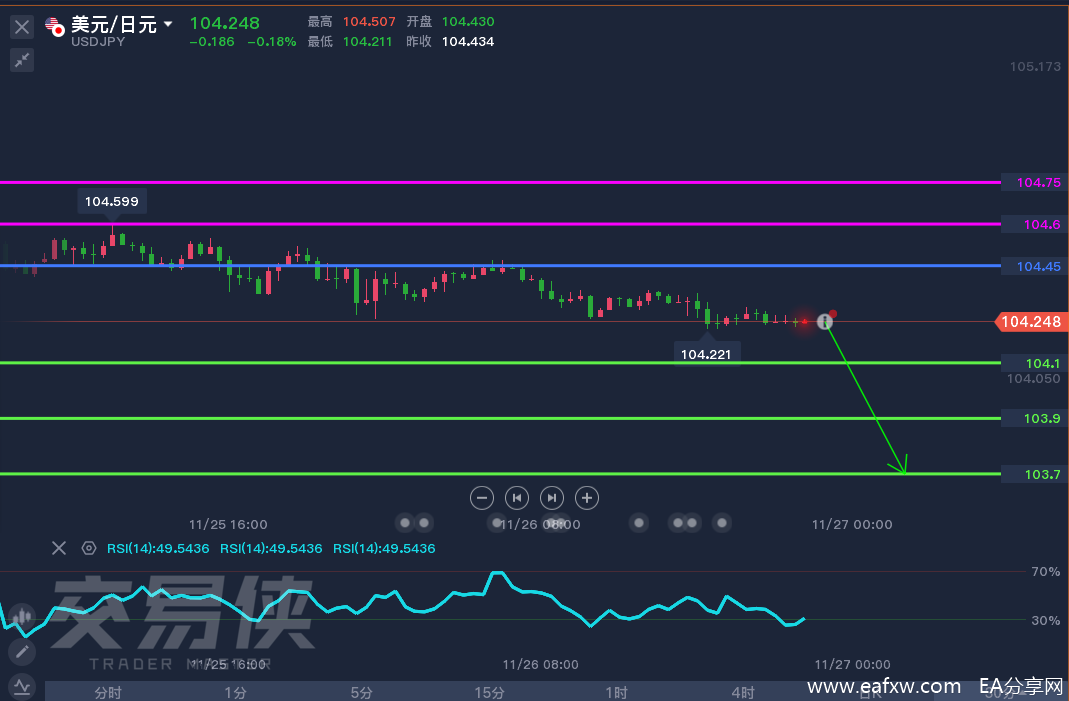1069x701 pixels.
Task: Select the drawing pencil tool
Action: pyautogui.click(x=21, y=652)
